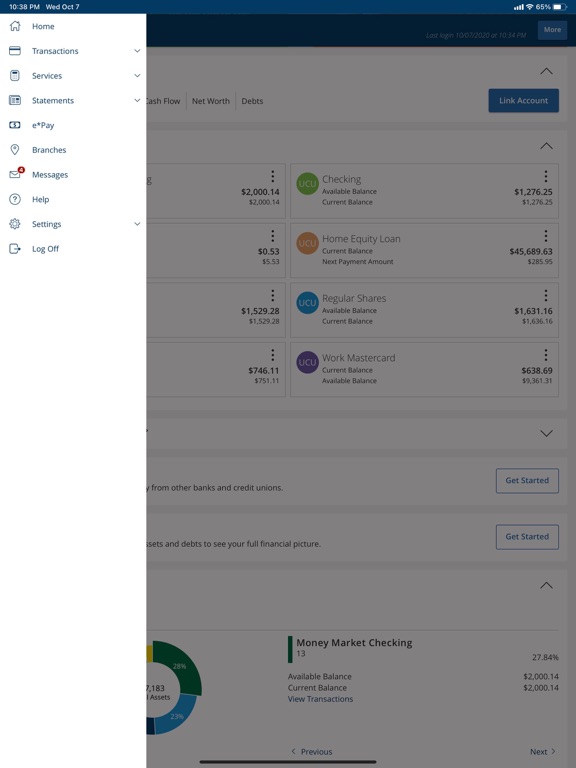This screenshot has height=768, width=576.
Task: Click Get Started for other banks transfer
Action: 527,480
